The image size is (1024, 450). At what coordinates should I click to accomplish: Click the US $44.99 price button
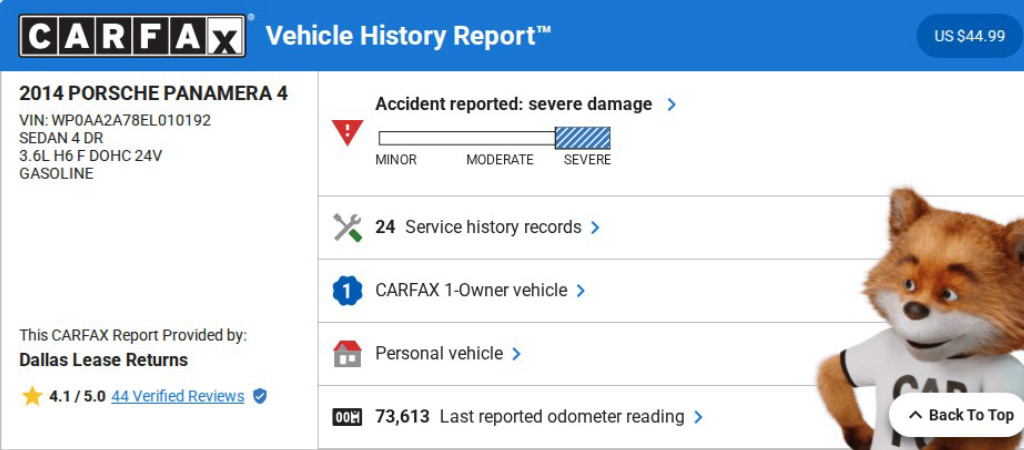(969, 36)
